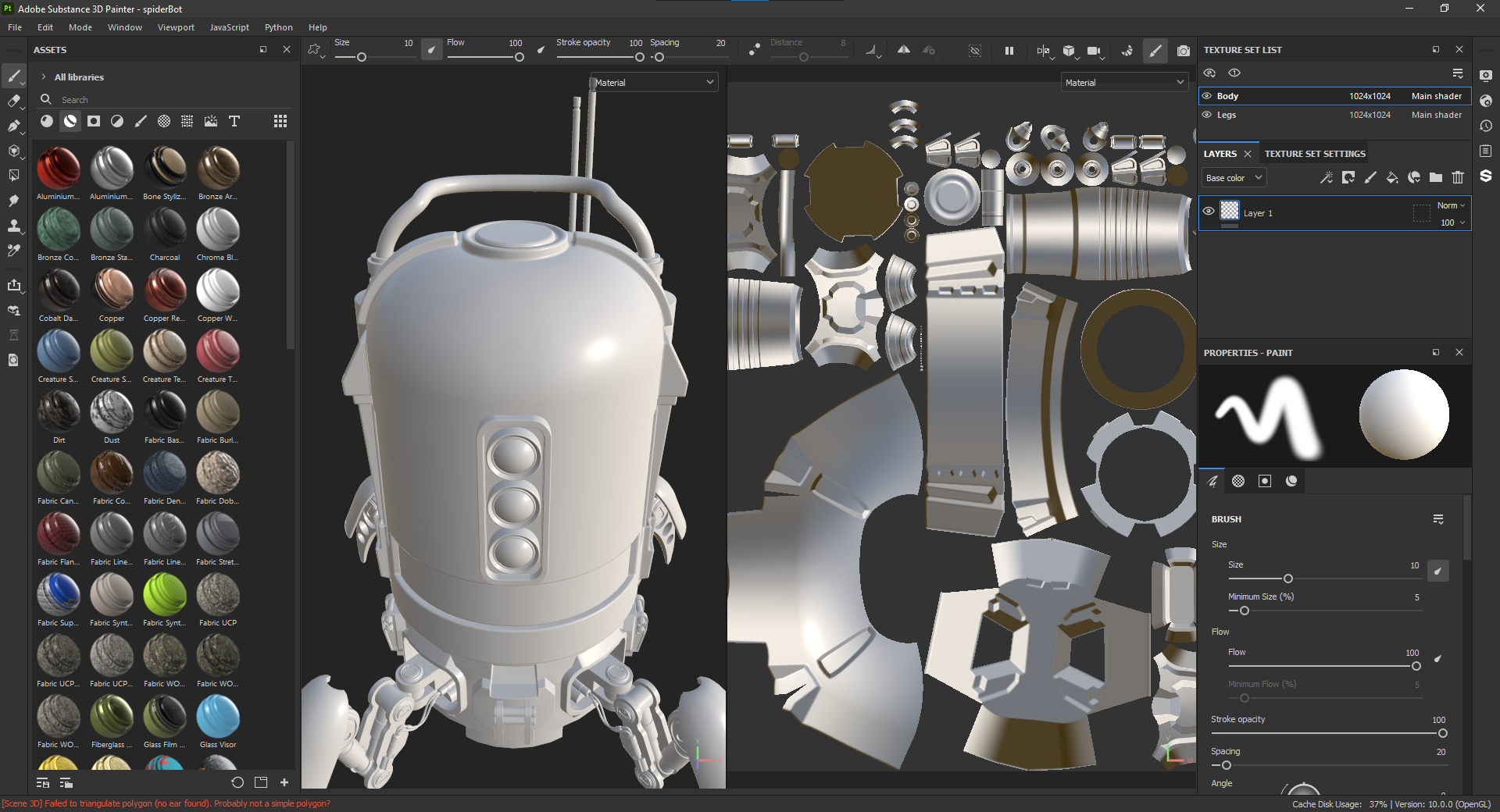The width and height of the screenshot is (1500, 812).
Task: Click the pause engine computations icon
Action: tap(1009, 51)
